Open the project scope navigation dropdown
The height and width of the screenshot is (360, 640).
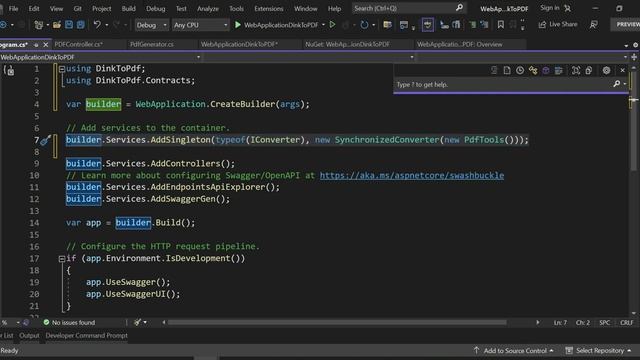click(x=101, y=57)
